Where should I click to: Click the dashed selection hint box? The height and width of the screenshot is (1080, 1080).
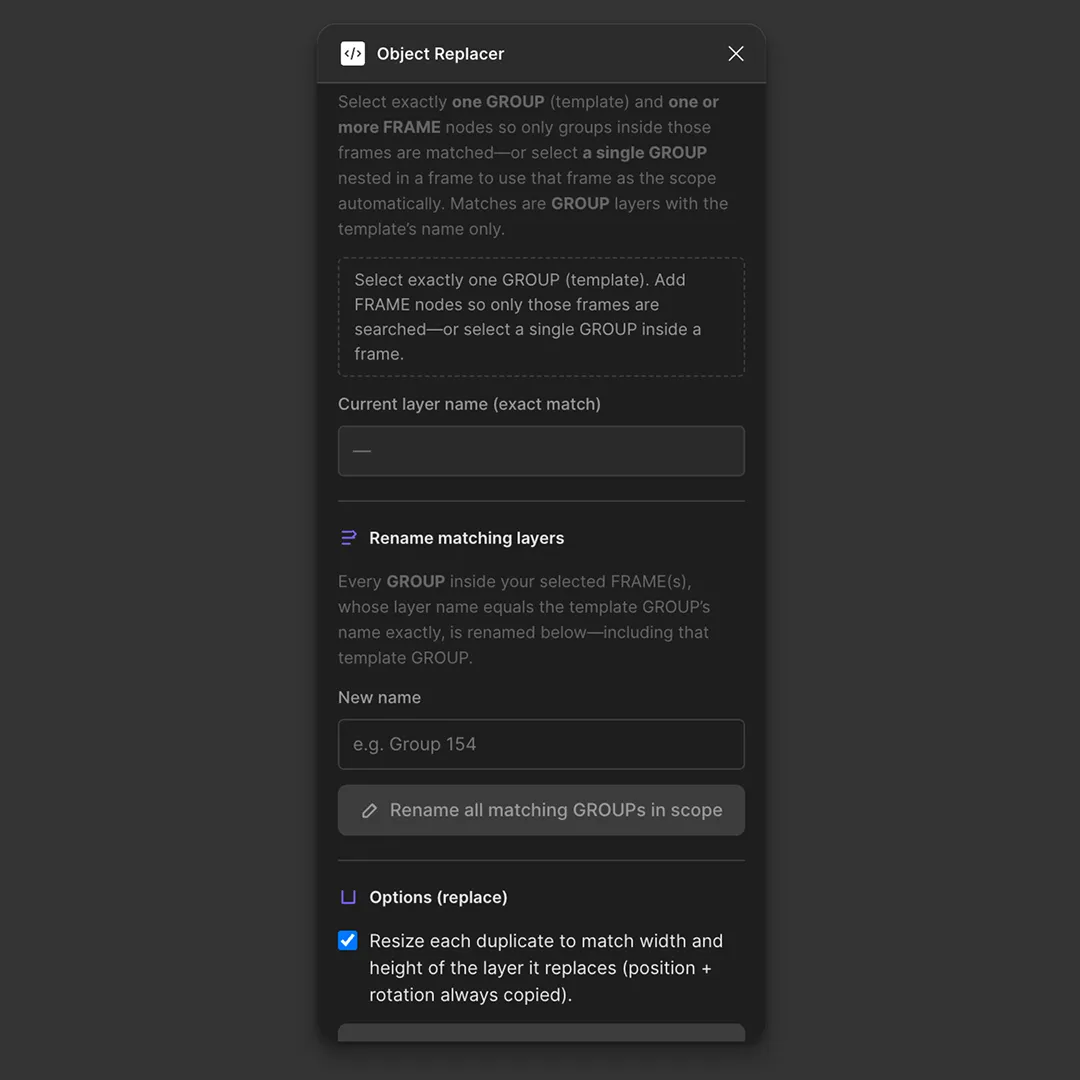pyautogui.click(x=541, y=317)
